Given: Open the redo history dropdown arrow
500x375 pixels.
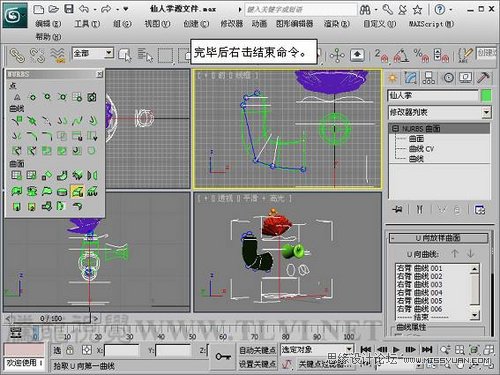Looking at the screenshot, I should pyautogui.click(x=117, y=9).
